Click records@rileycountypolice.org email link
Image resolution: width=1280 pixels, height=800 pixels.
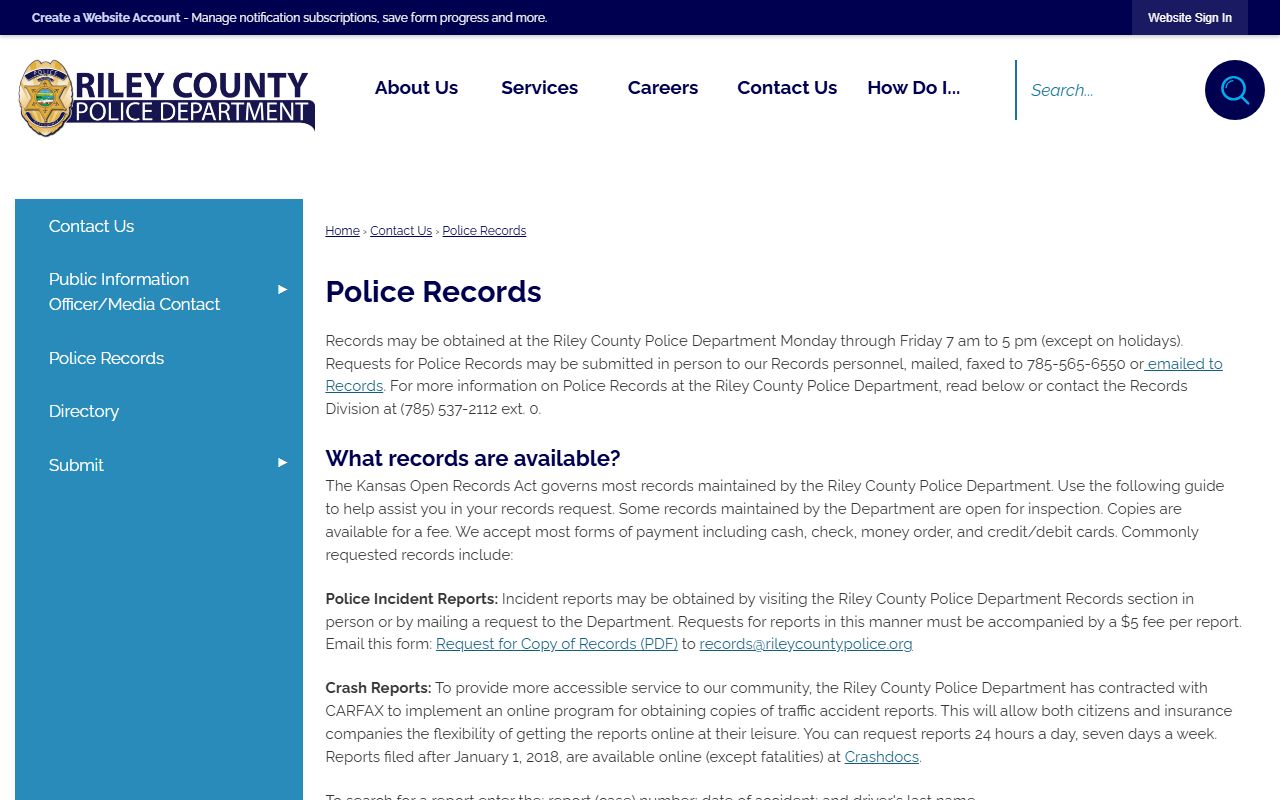pos(806,644)
